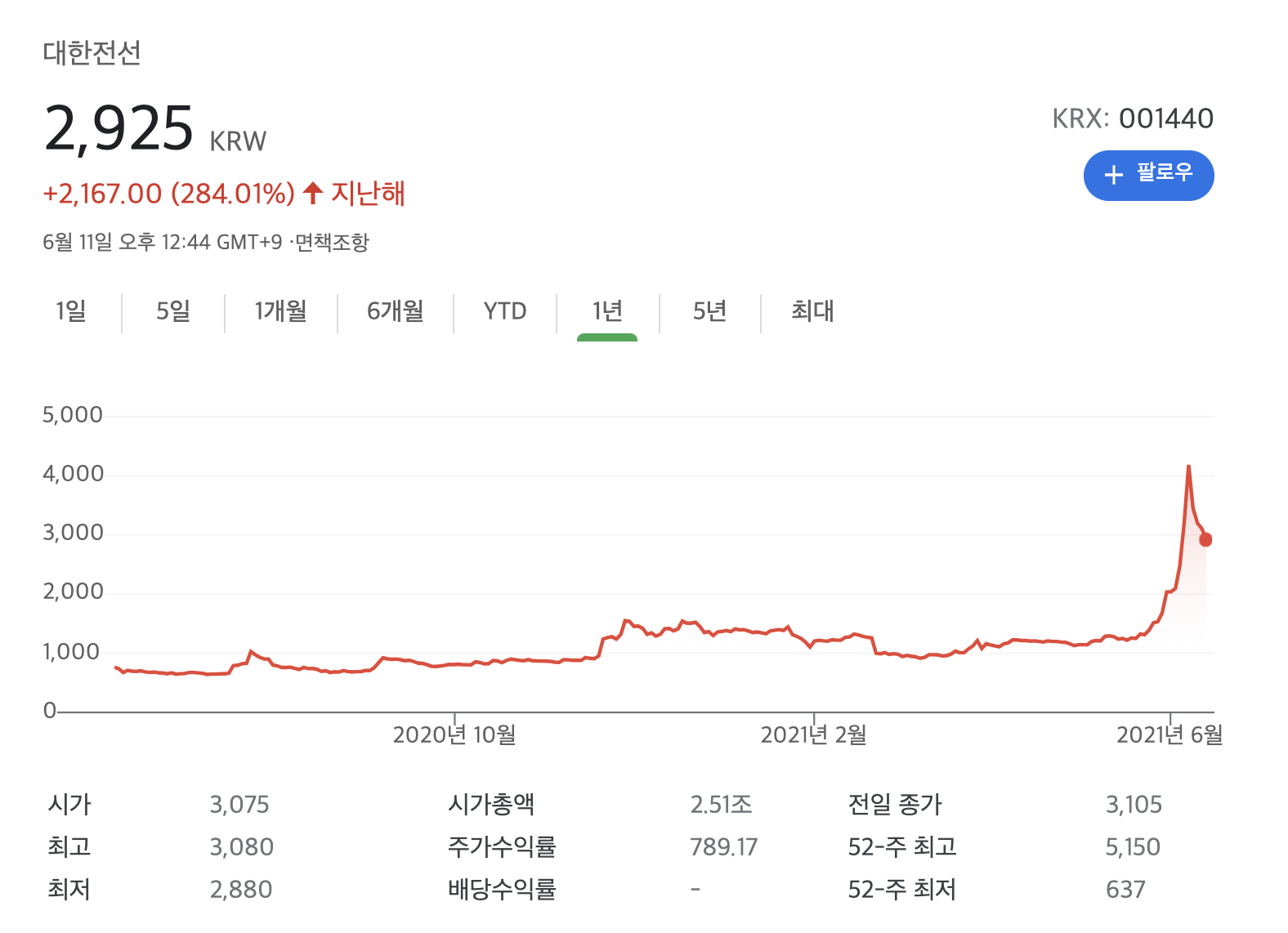1288x933 pixels.
Task: Switch to the 6개월 chart tab
Action: coord(395,311)
